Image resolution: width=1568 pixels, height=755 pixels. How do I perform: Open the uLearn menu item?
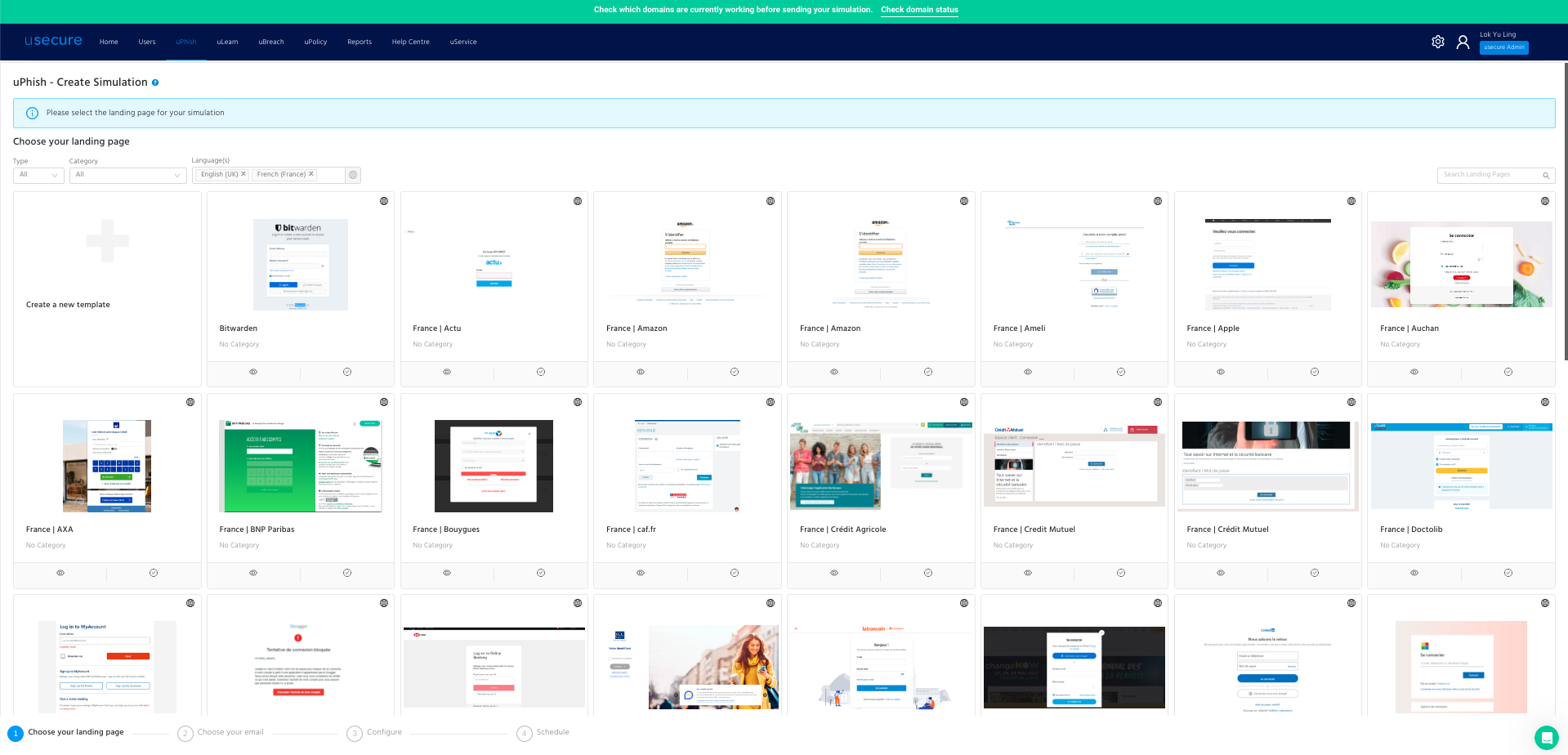click(228, 42)
